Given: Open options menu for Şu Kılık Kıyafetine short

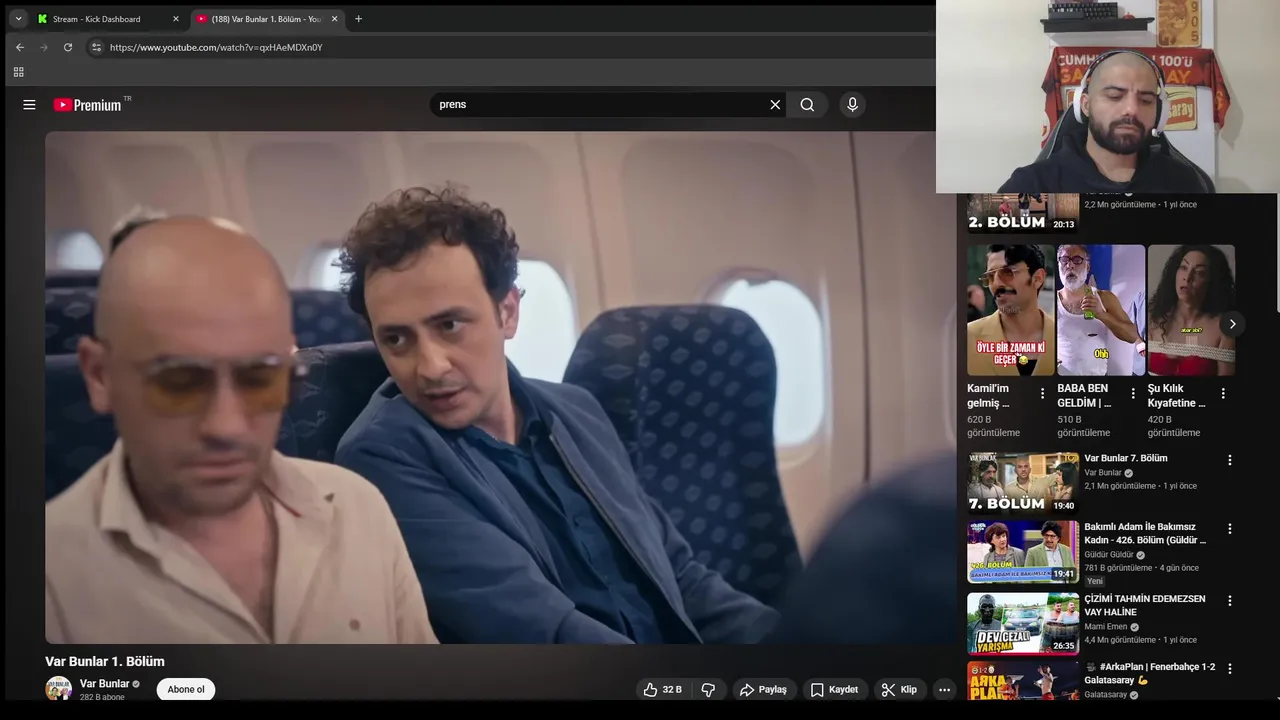Looking at the screenshot, I should pos(1223,393).
